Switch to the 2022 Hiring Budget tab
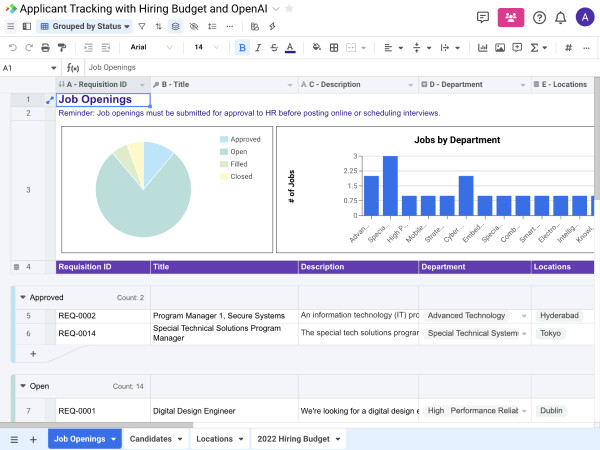Viewport: 600px width, 450px height. point(298,439)
